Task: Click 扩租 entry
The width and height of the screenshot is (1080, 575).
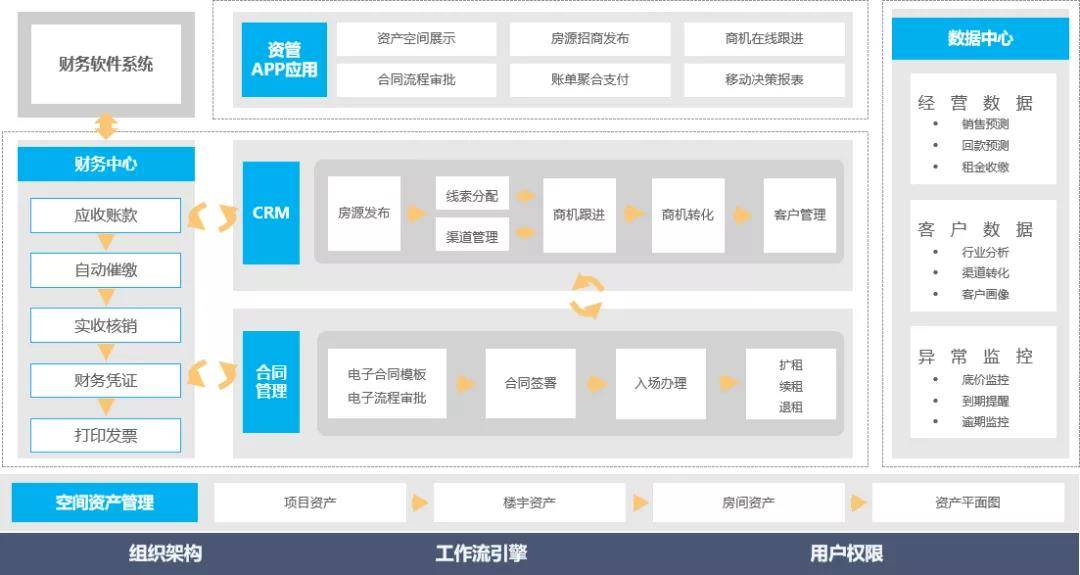Action: coord(791,365)
